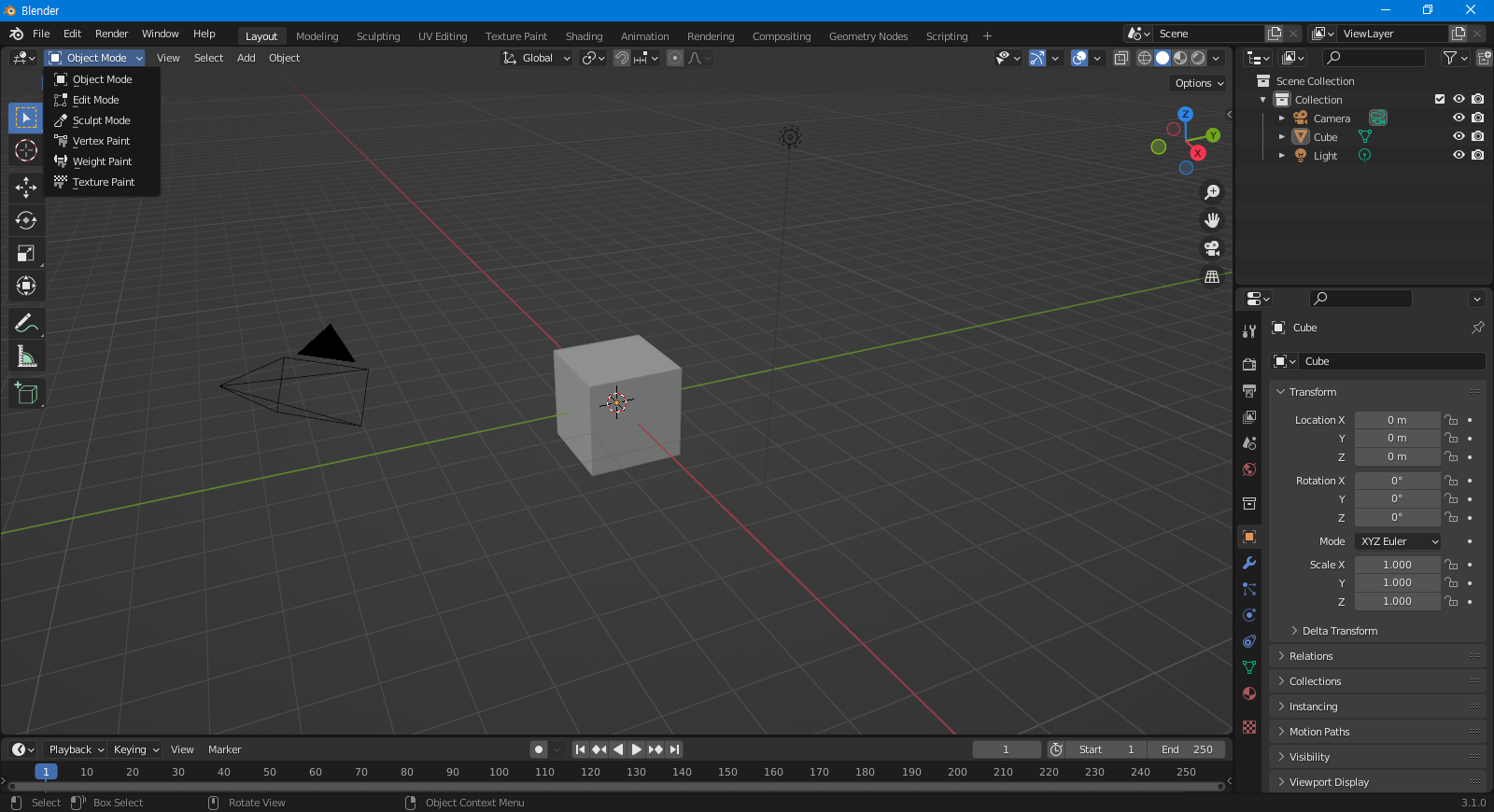Screen dimensions: 1494x812
Task: Open the viewport Options dropdown
Action: click(1199, 83)
